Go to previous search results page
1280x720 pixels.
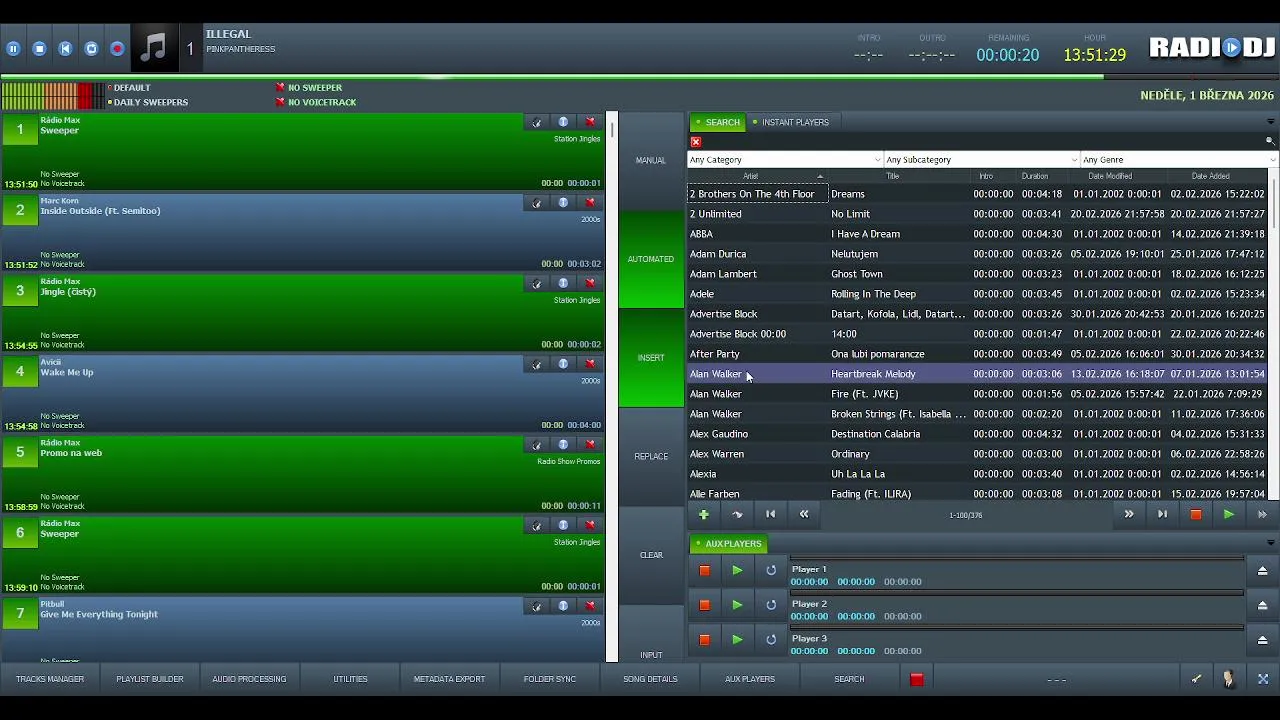click(x=804, y=514)
